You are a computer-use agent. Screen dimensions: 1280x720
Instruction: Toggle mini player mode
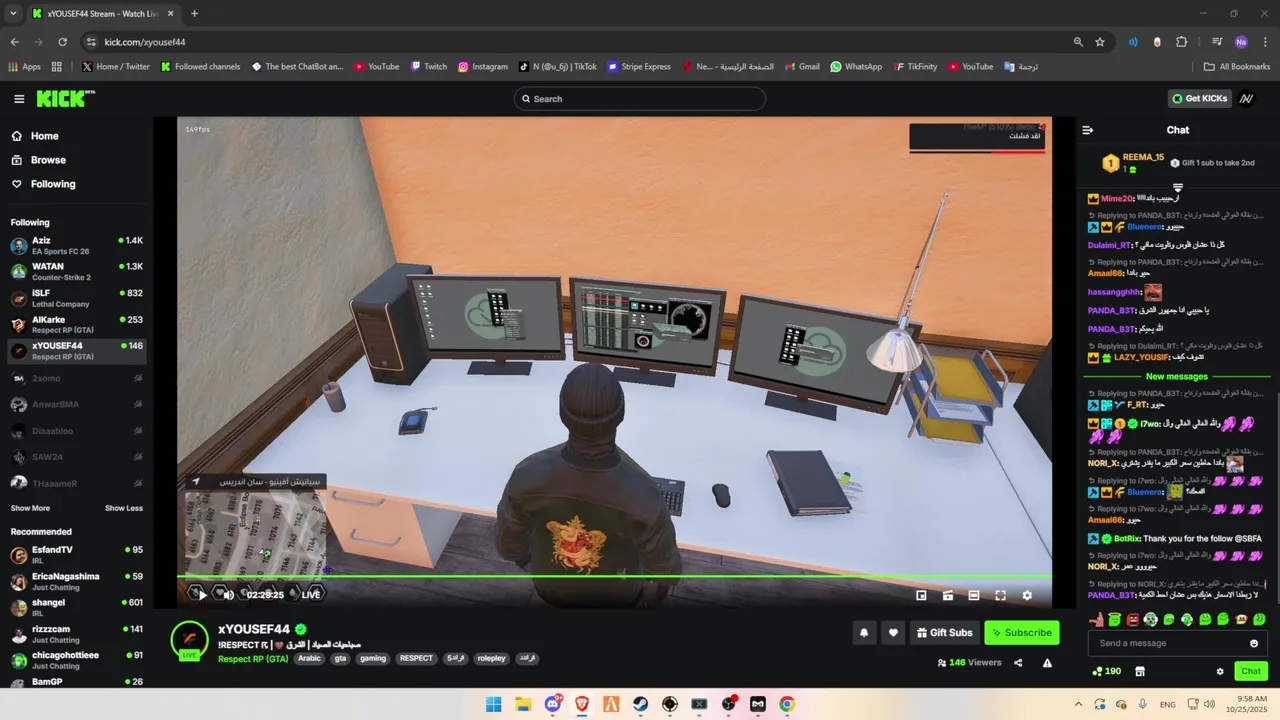[x=921, y=595]
